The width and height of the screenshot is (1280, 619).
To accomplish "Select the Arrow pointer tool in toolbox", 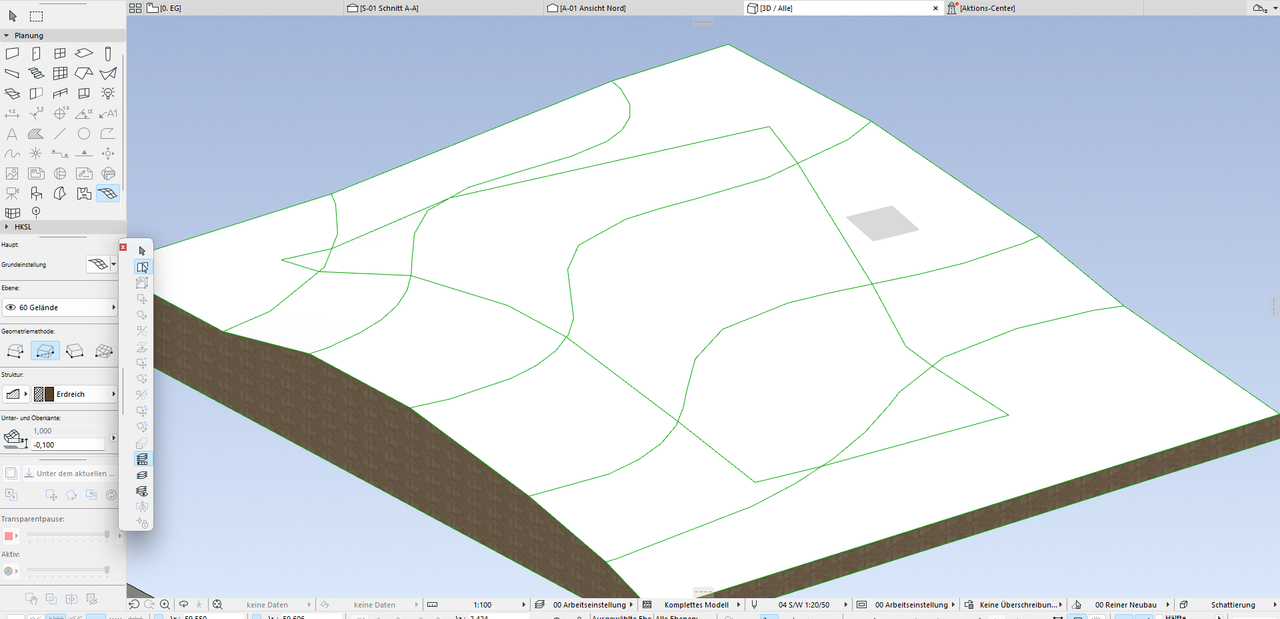I will 12,16.
